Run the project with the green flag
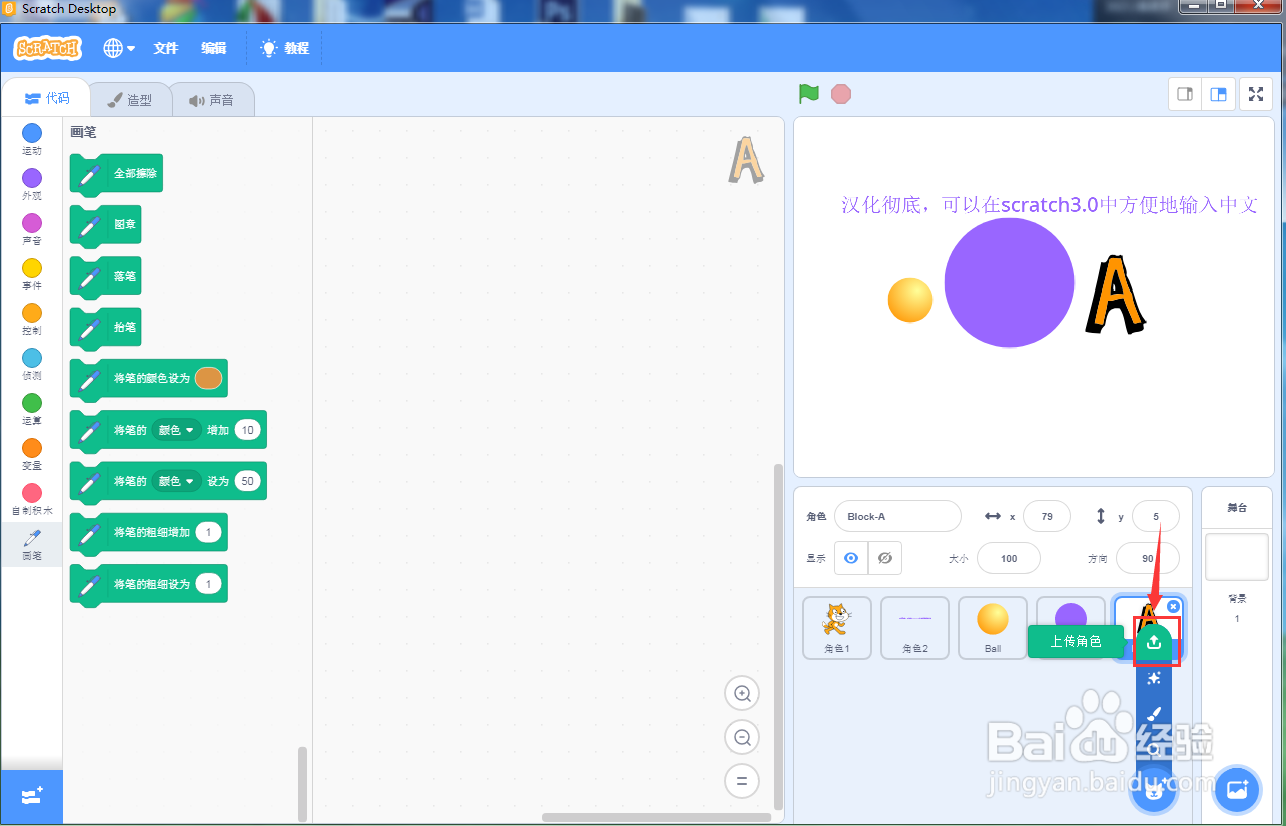 tap(808, 93)
